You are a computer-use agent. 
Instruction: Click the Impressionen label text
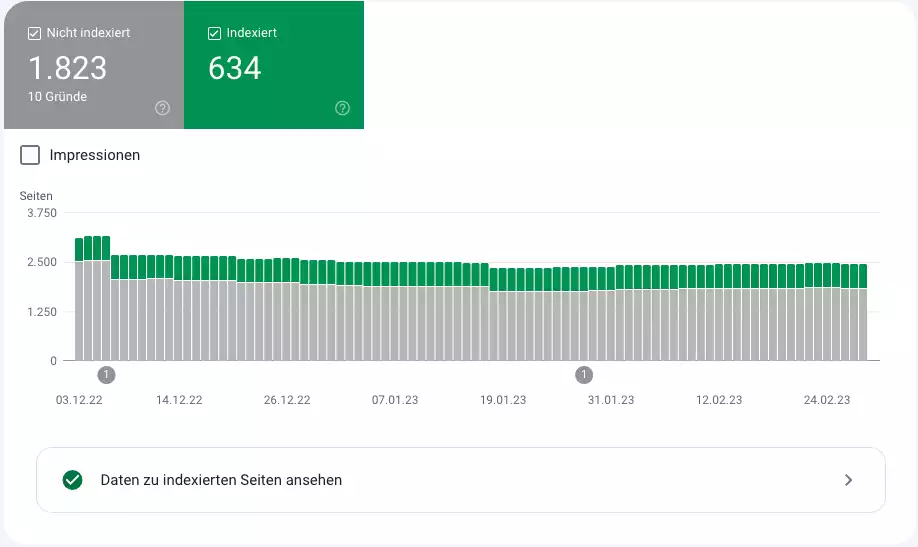[95, 155]
